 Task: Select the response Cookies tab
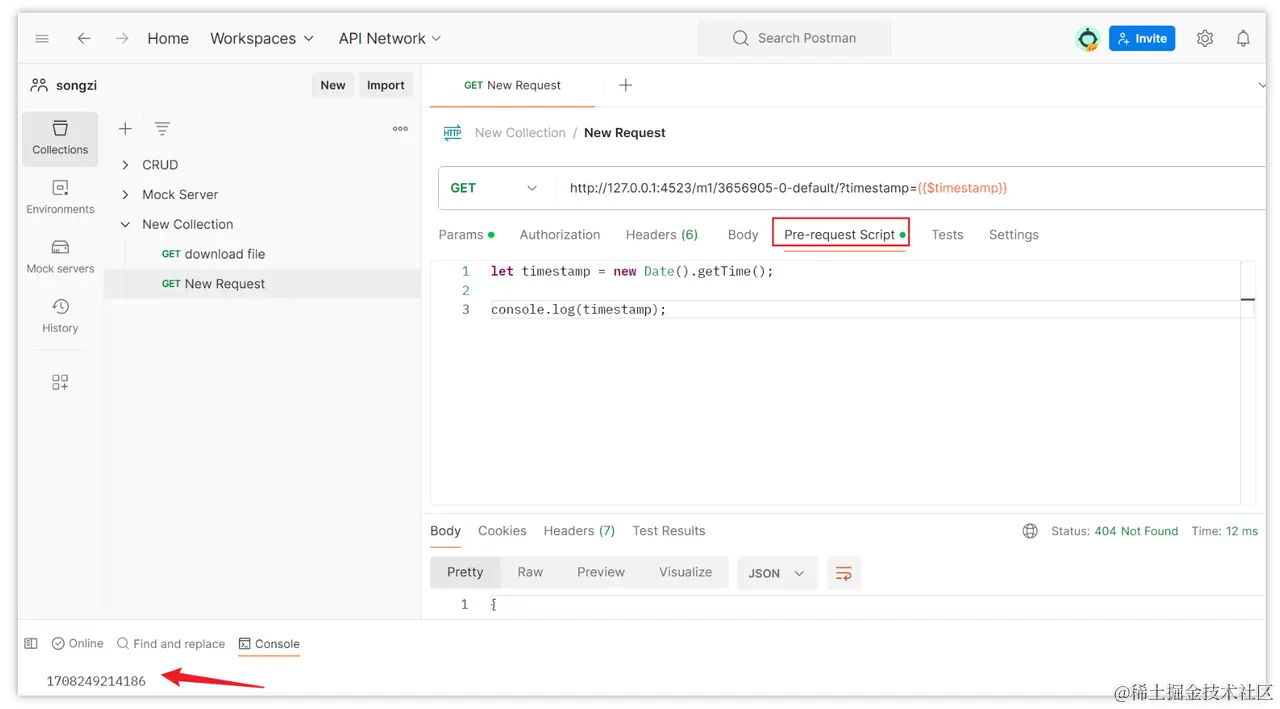pyautogui.click(x=502, y=531)
